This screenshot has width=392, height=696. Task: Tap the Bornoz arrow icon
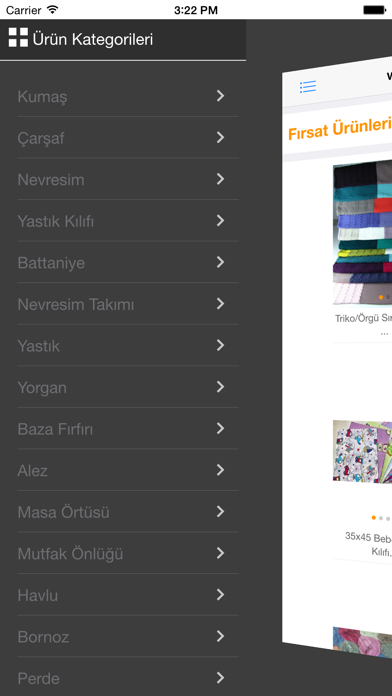coord(220,637)
